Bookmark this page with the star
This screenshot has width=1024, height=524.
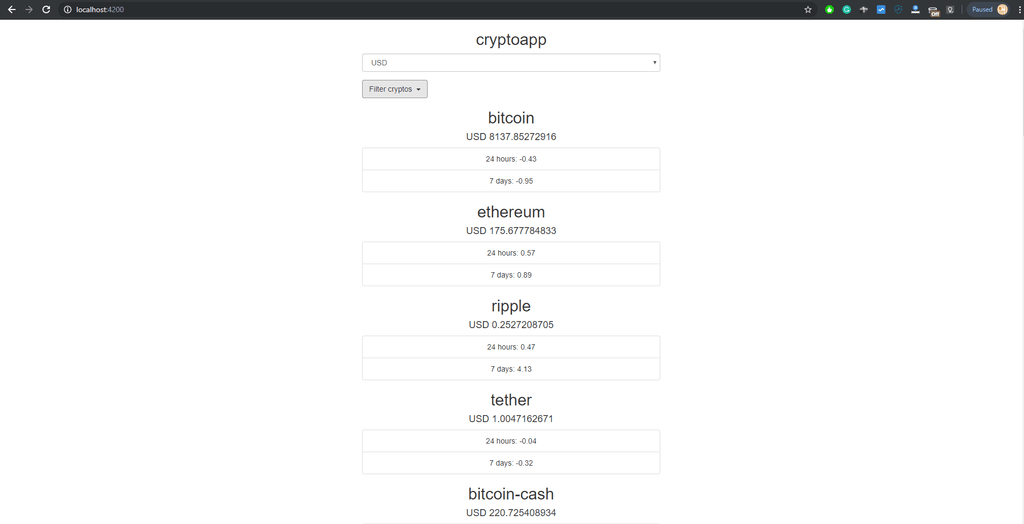(x=808, y=9)
